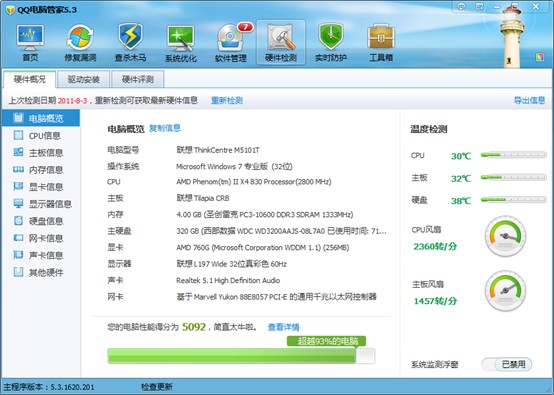
Task: Click the Microsoft Windows 7 专业版 value
Action: tap(234, 166)
